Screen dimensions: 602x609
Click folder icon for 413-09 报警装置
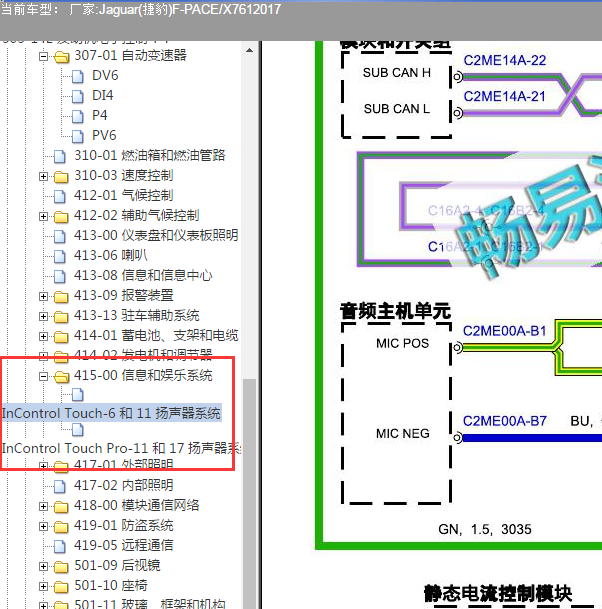(x=61, y=296)
